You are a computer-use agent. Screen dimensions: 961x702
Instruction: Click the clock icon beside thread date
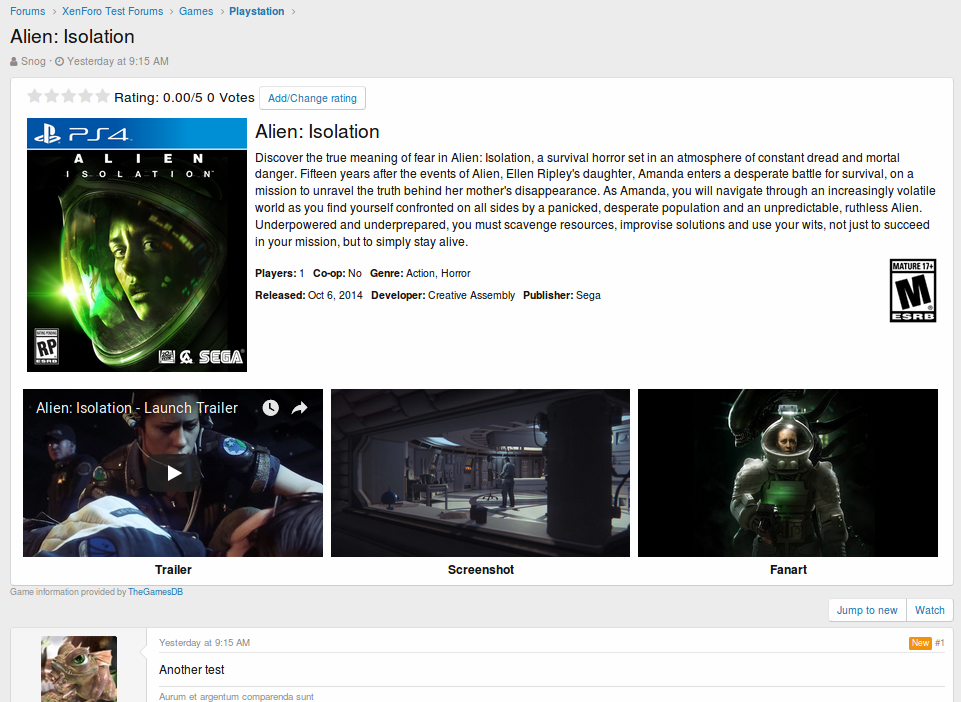click(59, 61)
